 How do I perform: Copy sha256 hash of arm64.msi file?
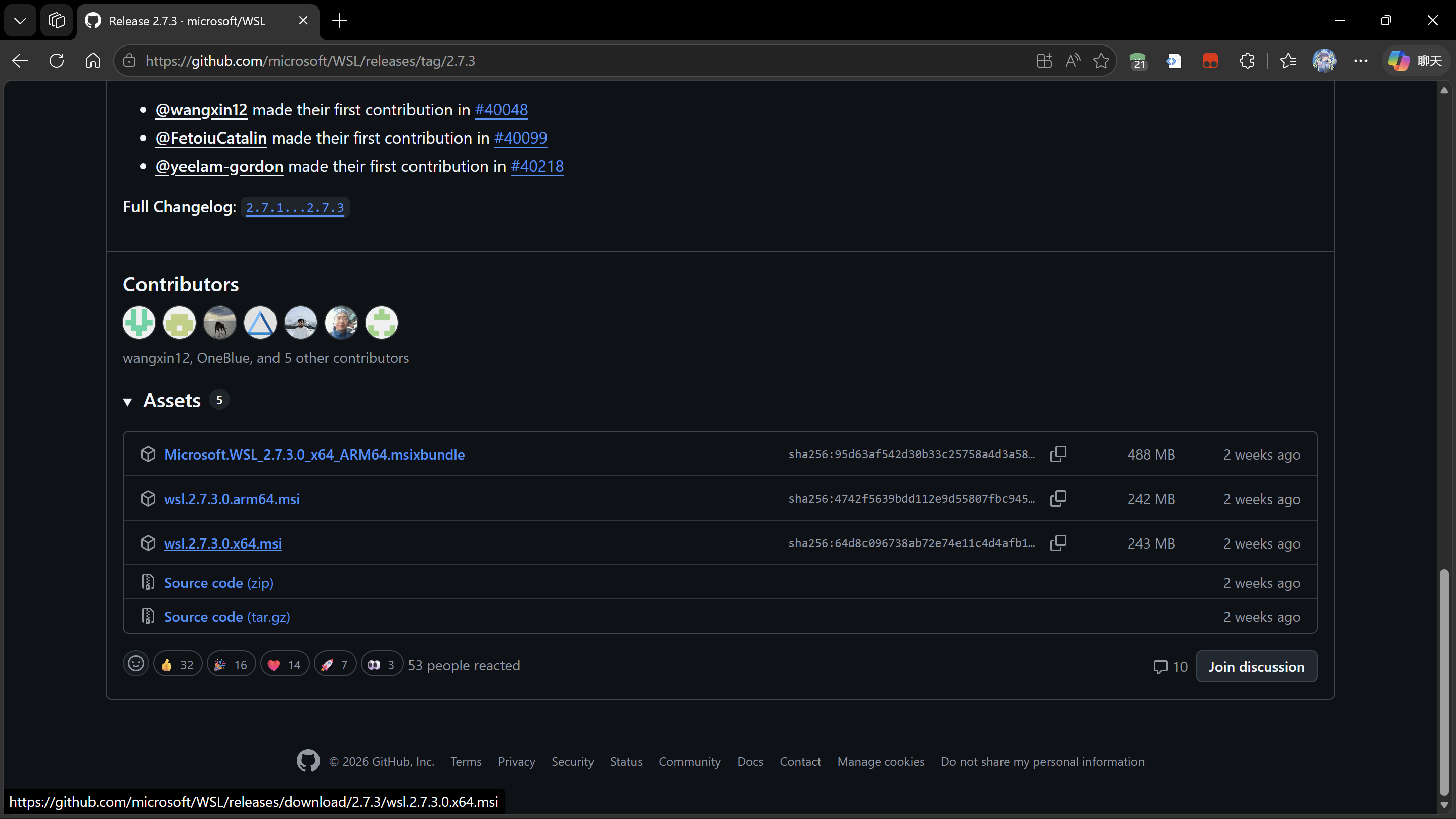pos(1058,498)
